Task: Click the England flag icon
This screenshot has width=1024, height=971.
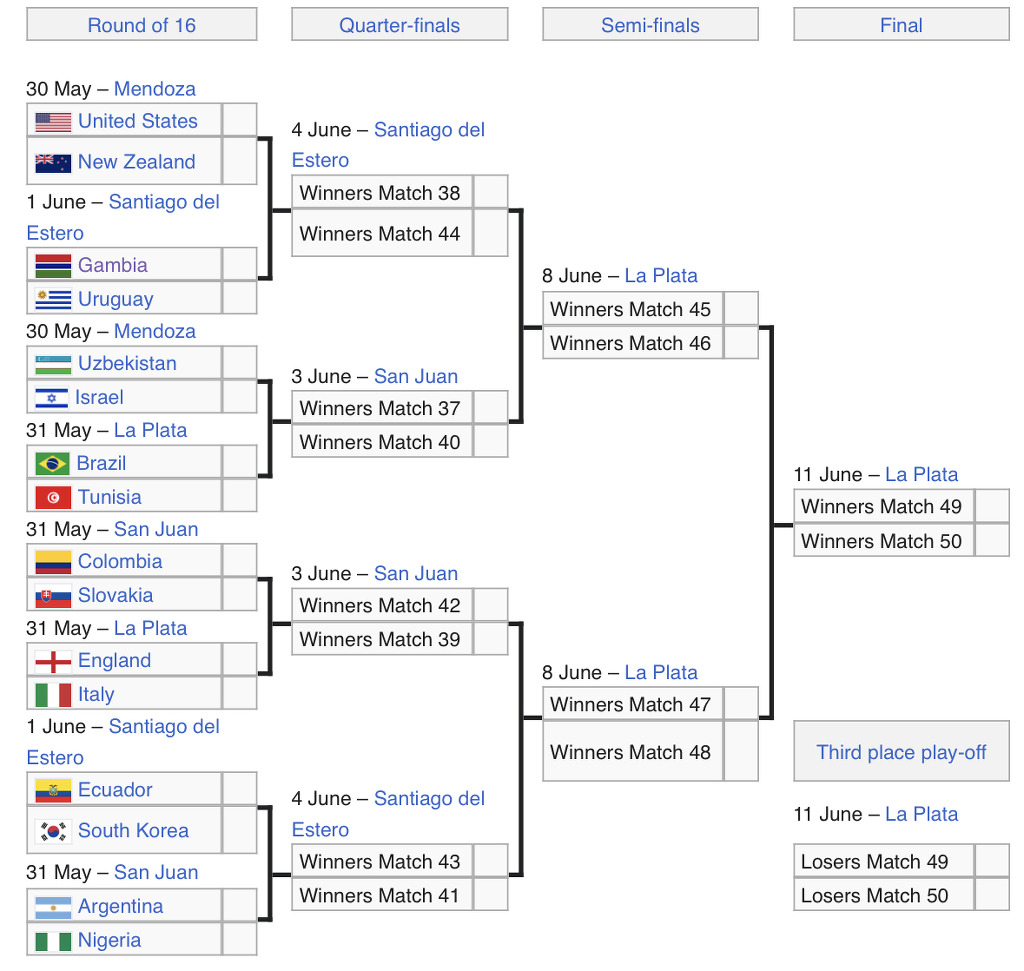Action: 53,661
